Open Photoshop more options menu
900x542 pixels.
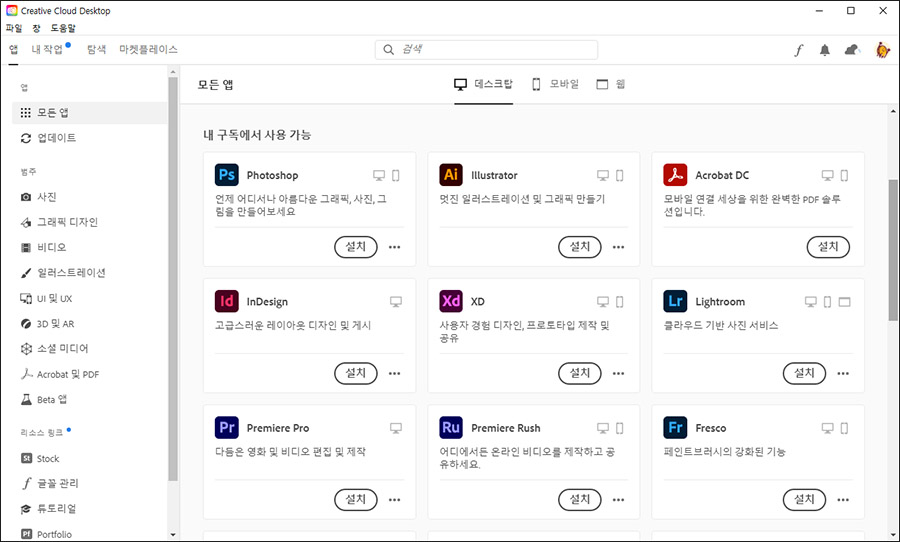pos(394,247)
